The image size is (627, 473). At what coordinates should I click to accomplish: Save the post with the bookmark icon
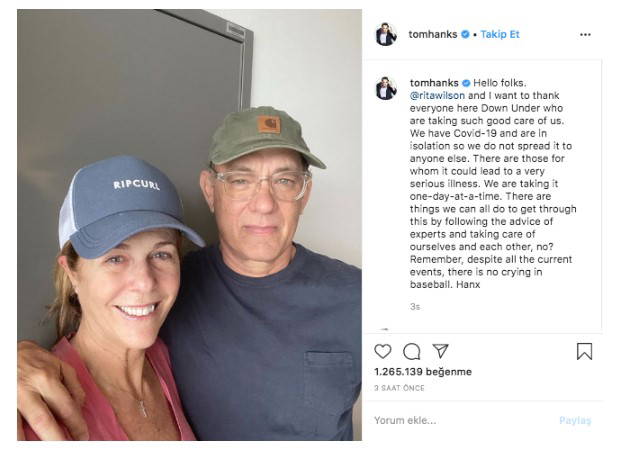[585, 351]
